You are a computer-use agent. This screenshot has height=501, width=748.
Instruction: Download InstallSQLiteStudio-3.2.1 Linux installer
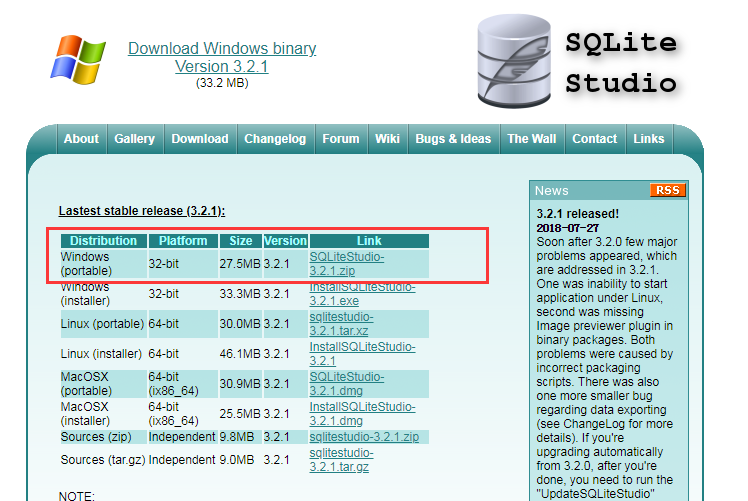[x=362, y=354]
